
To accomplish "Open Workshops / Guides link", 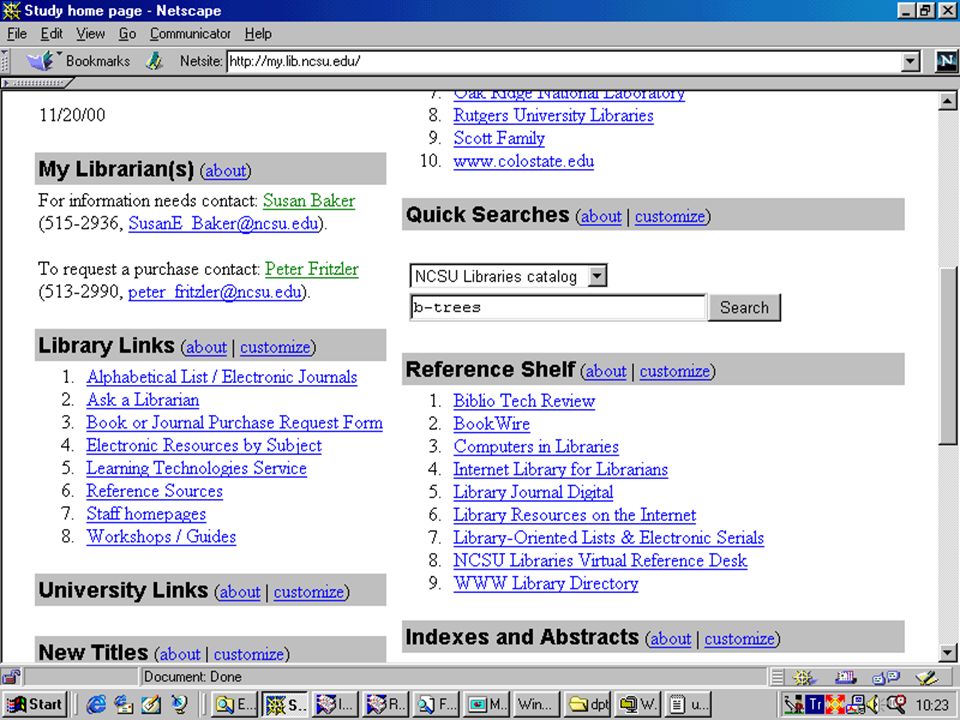I will tap(161, 536).
